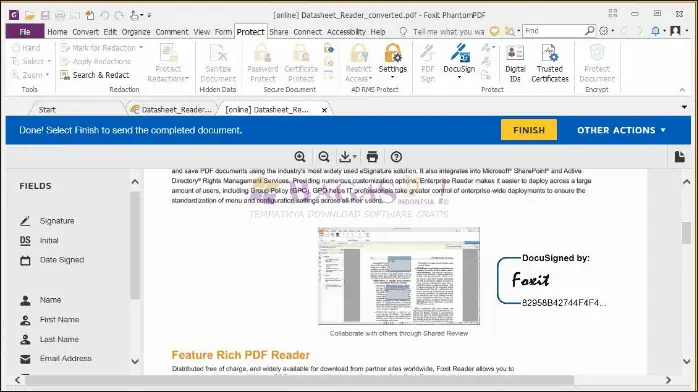This screenshot has width=698, height=392.
Task: Open file via the folder icon in quick access toolbar
Action: 30,16
